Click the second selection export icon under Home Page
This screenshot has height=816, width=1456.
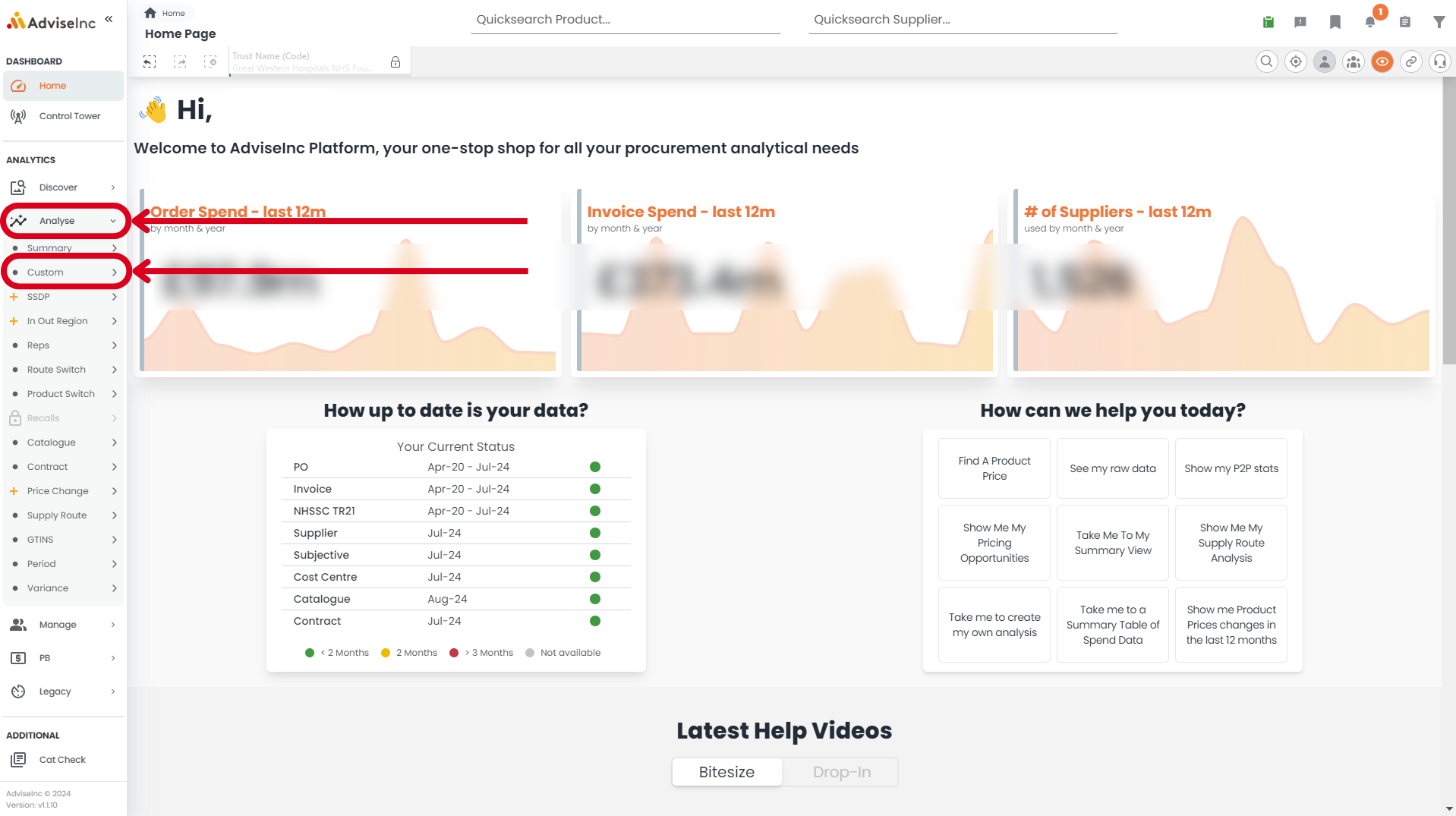[x=180, y=61]
